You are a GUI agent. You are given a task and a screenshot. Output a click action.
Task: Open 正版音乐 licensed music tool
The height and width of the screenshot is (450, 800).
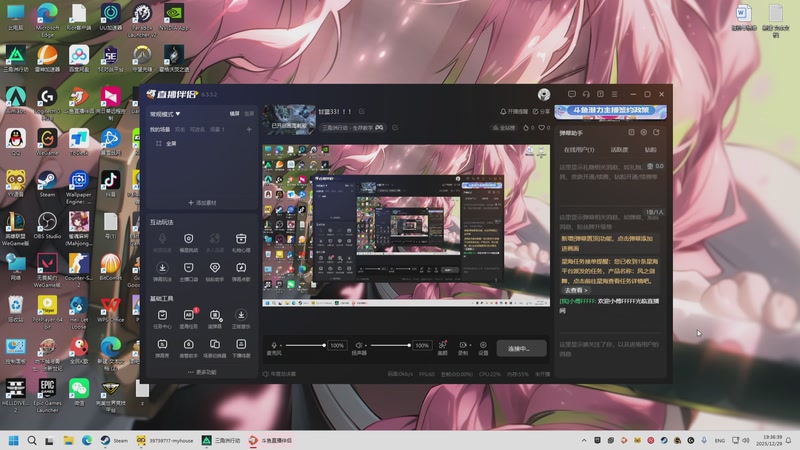tap(241, 318)
